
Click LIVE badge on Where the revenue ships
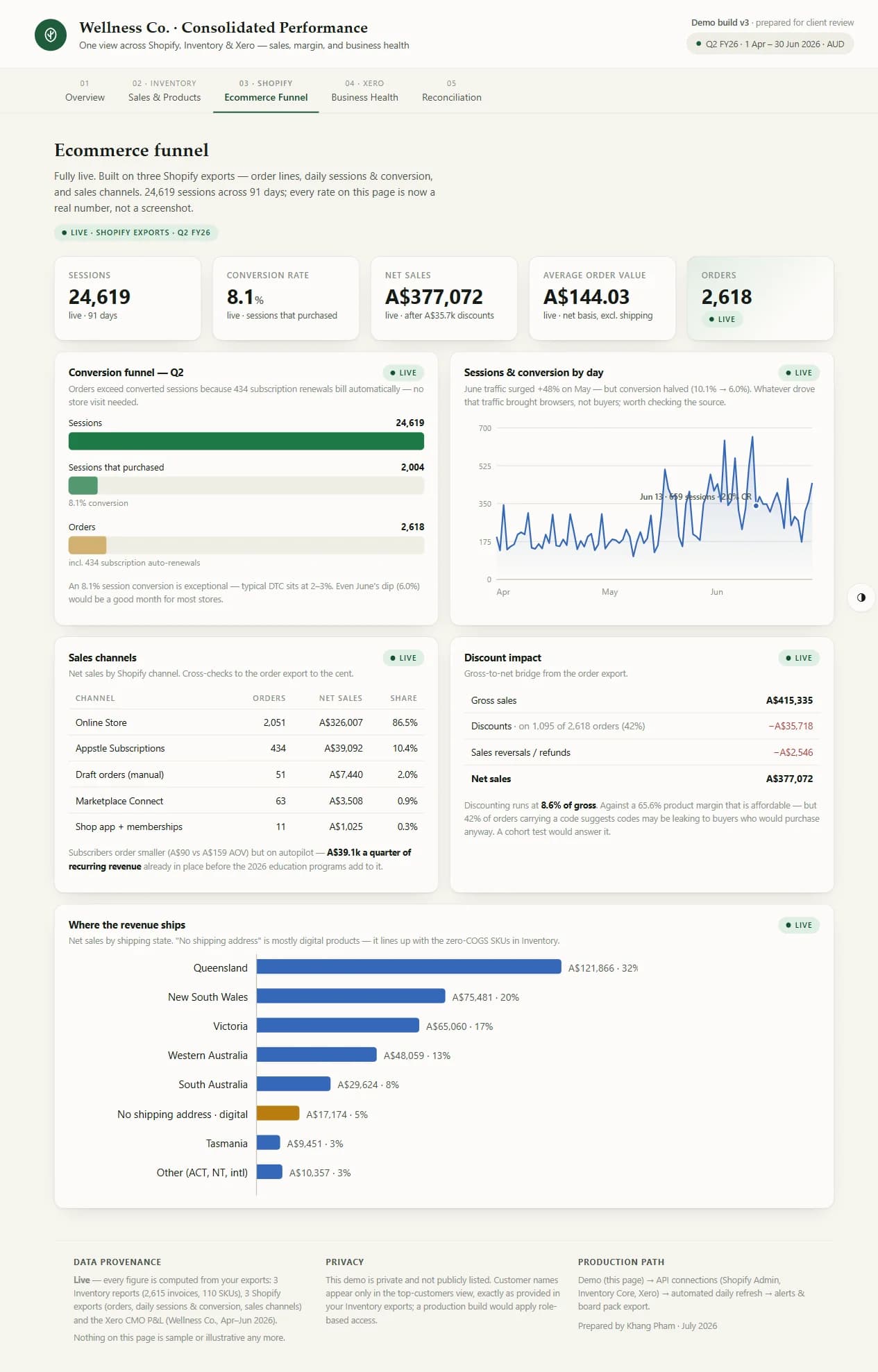coord(799,925)
